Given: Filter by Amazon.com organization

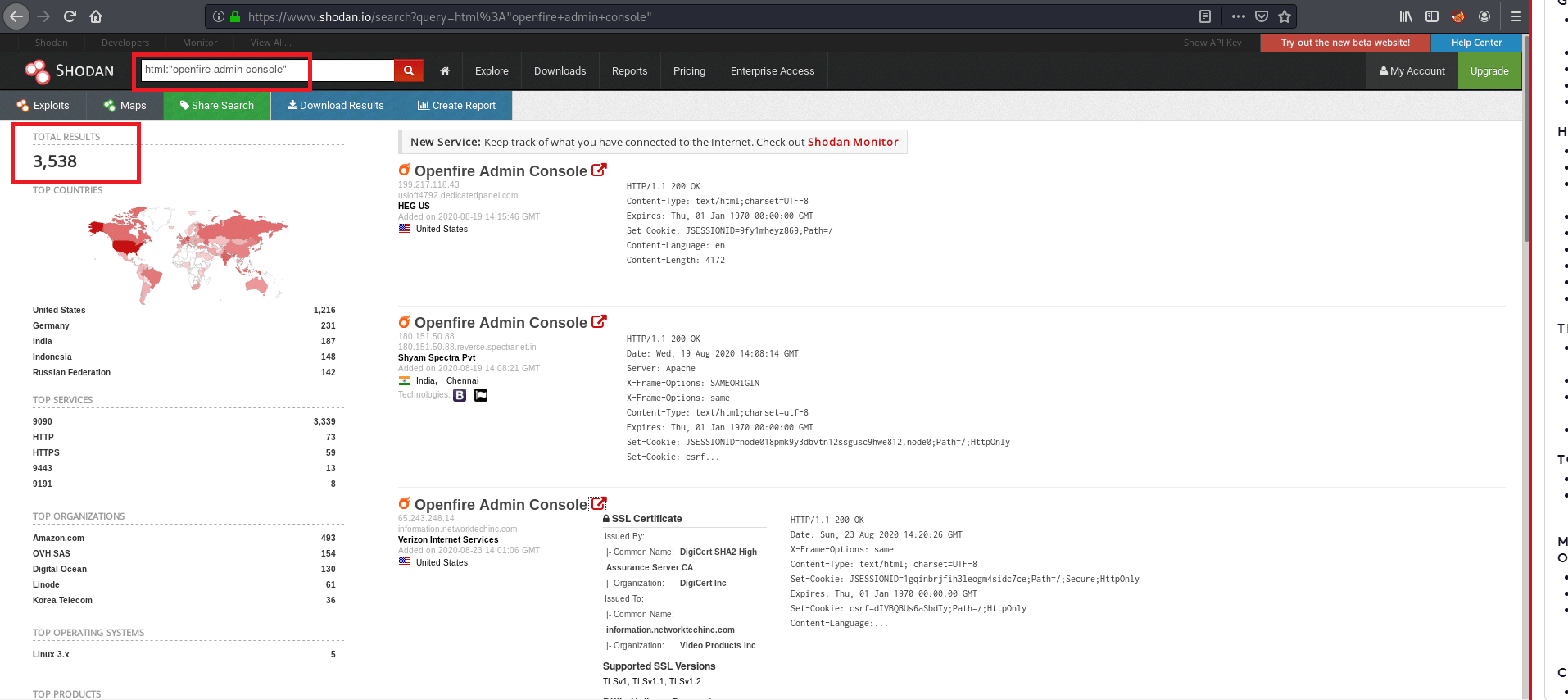Looking at the screenshot, I should pos(58,538).
